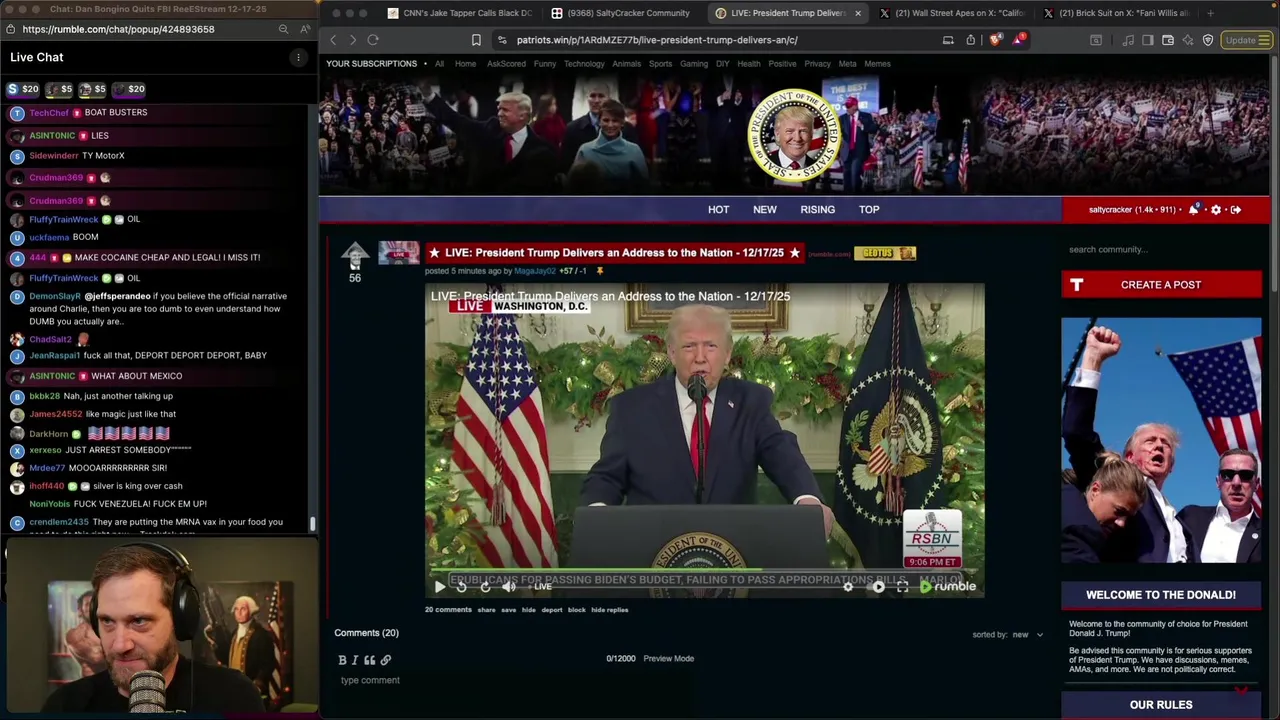Open the 'sorted by: new' dropdown
The image size is (1280, 720).
(1008, 635)
